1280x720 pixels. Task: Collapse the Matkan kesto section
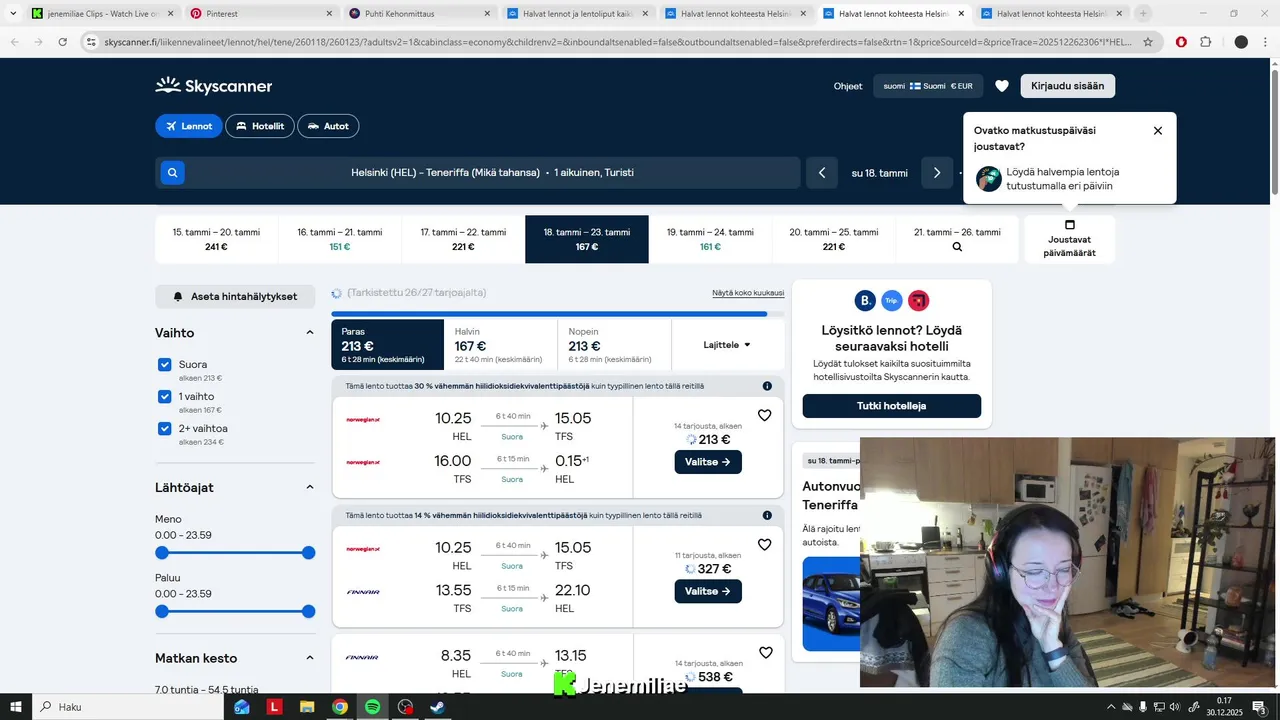pos(309,658)
